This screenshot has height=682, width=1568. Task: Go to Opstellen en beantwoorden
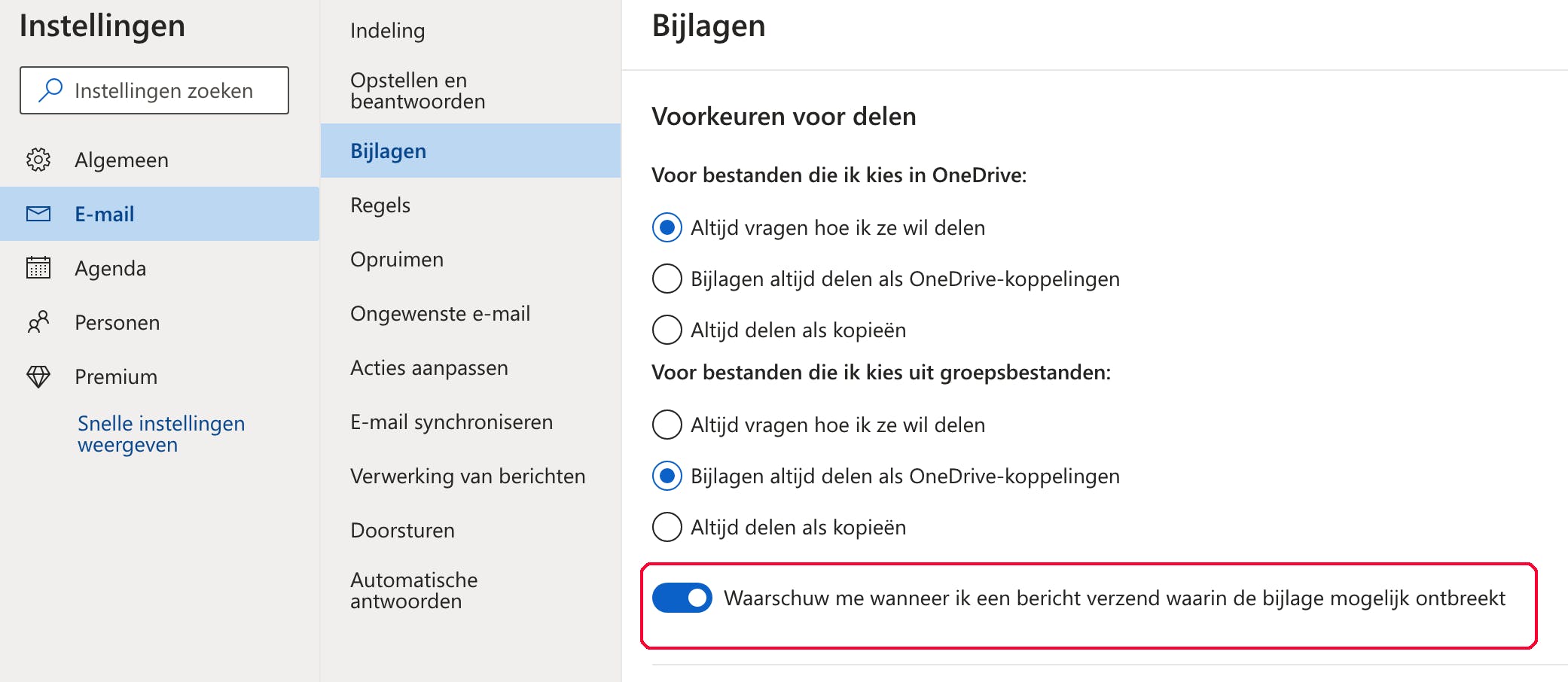pos(417,90)
